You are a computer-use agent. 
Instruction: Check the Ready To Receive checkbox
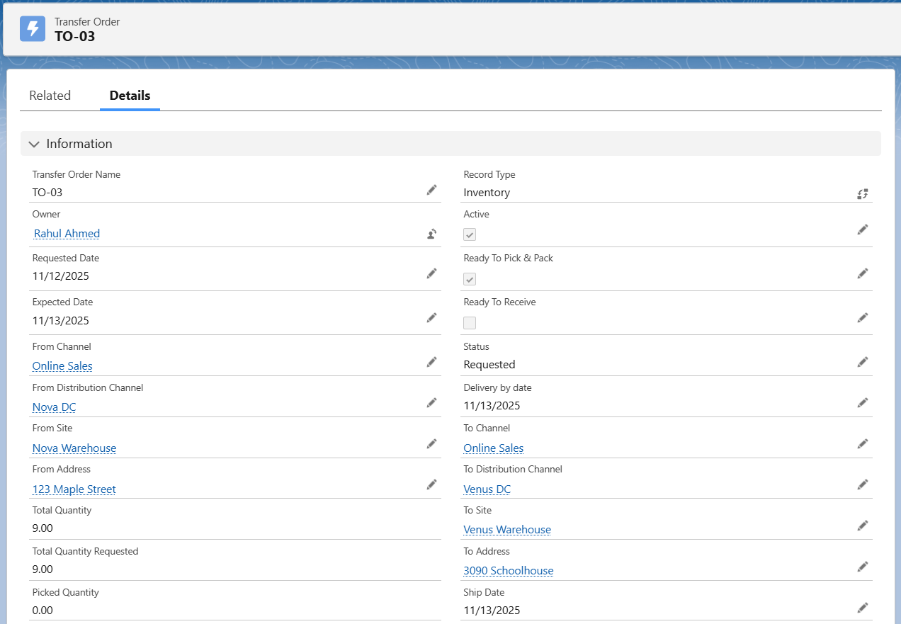pos(470,322)
